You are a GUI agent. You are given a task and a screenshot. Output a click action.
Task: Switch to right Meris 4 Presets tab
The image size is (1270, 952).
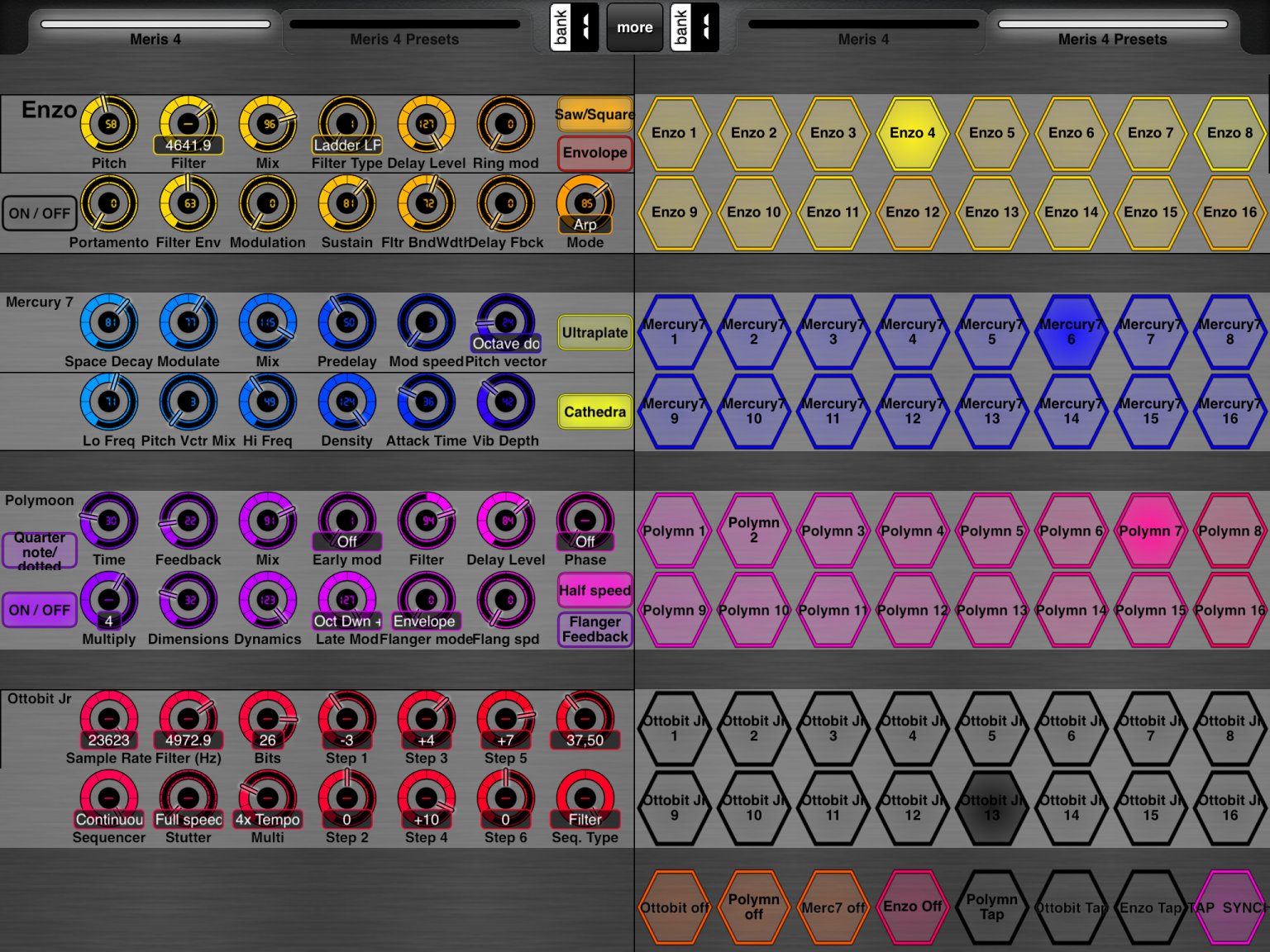coord(1113,33)
